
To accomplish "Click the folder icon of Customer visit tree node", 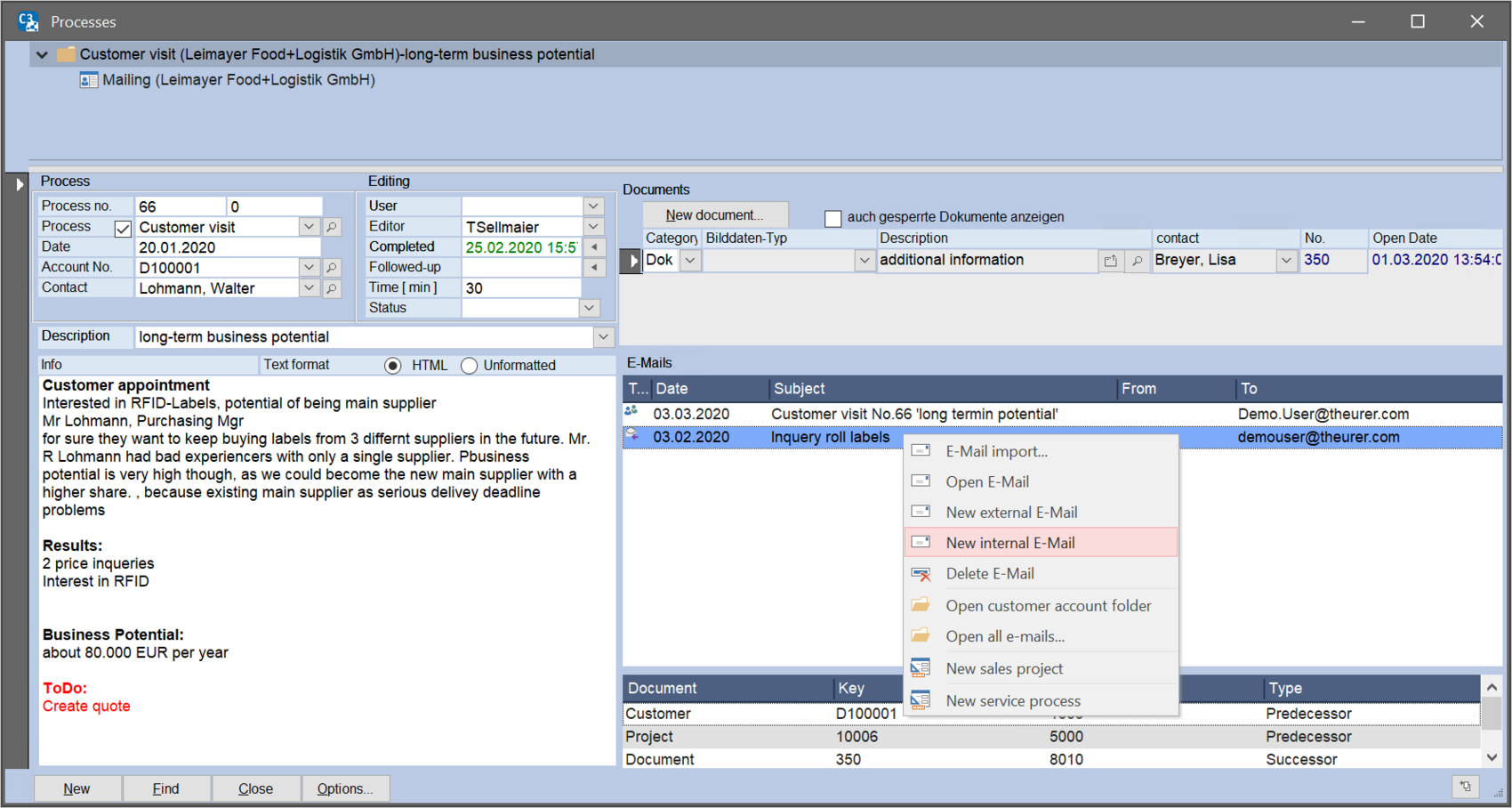I will click(x=66, y=54).
